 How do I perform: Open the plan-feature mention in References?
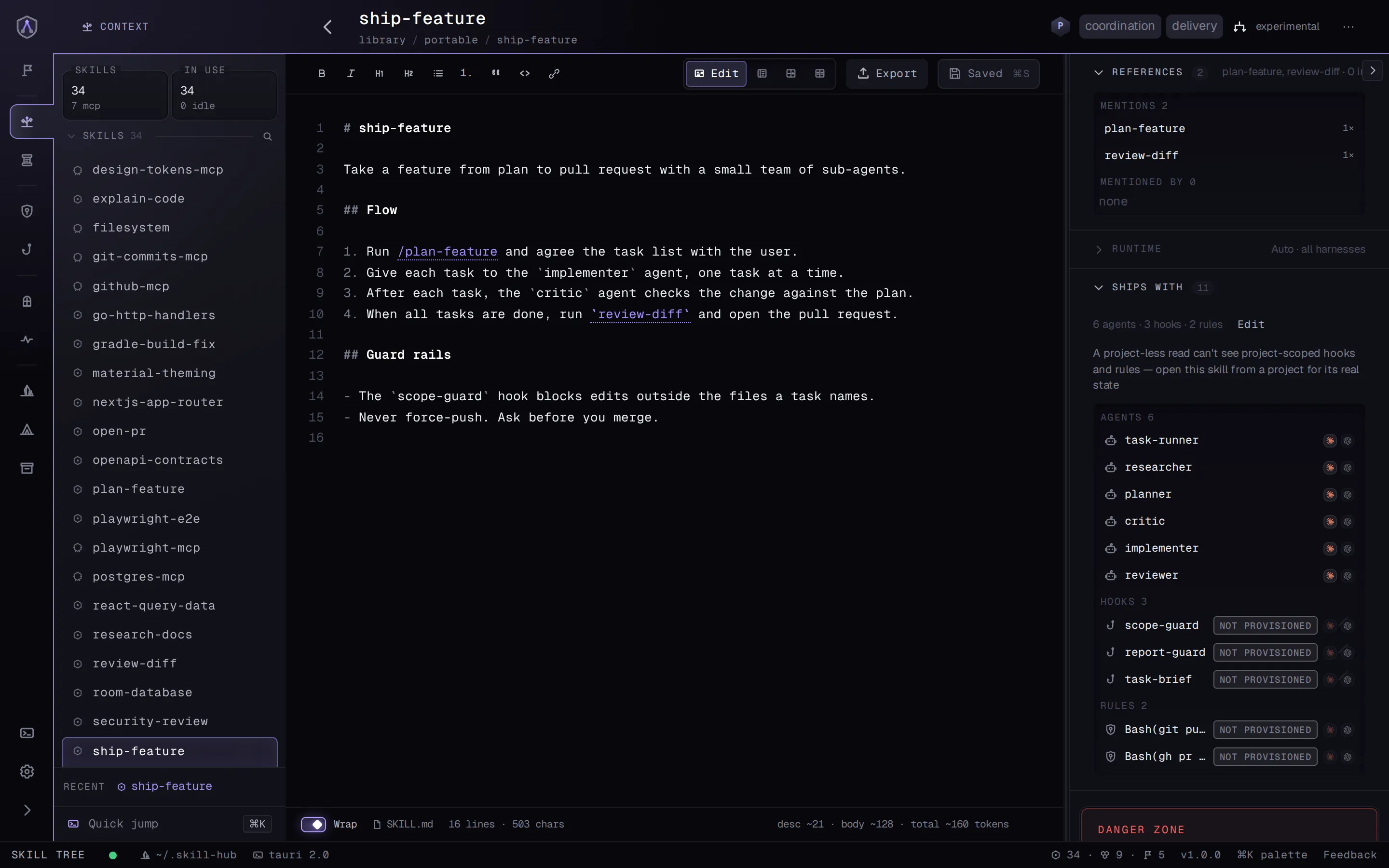[1229, 129]
